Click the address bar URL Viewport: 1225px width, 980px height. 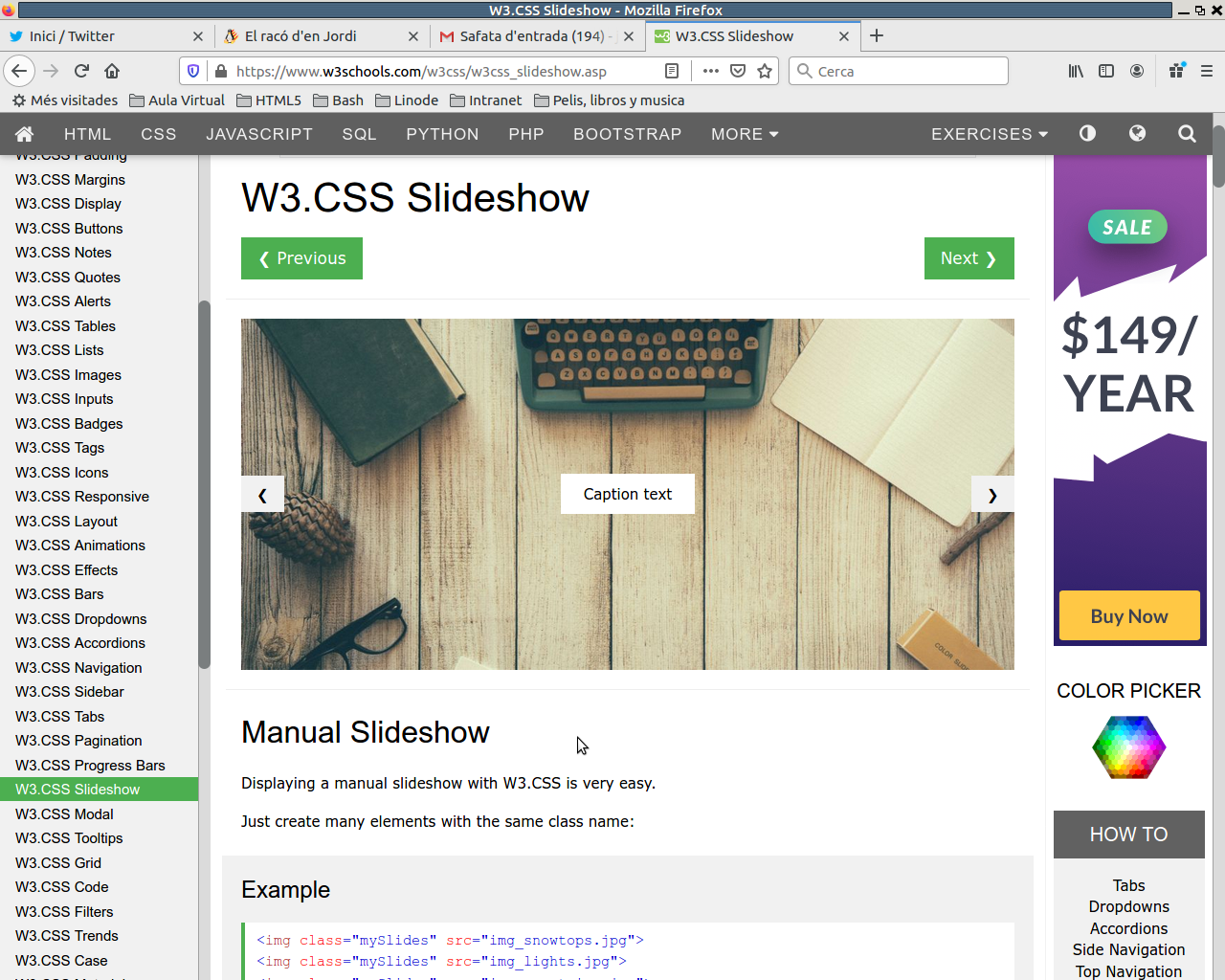(421, 71)
